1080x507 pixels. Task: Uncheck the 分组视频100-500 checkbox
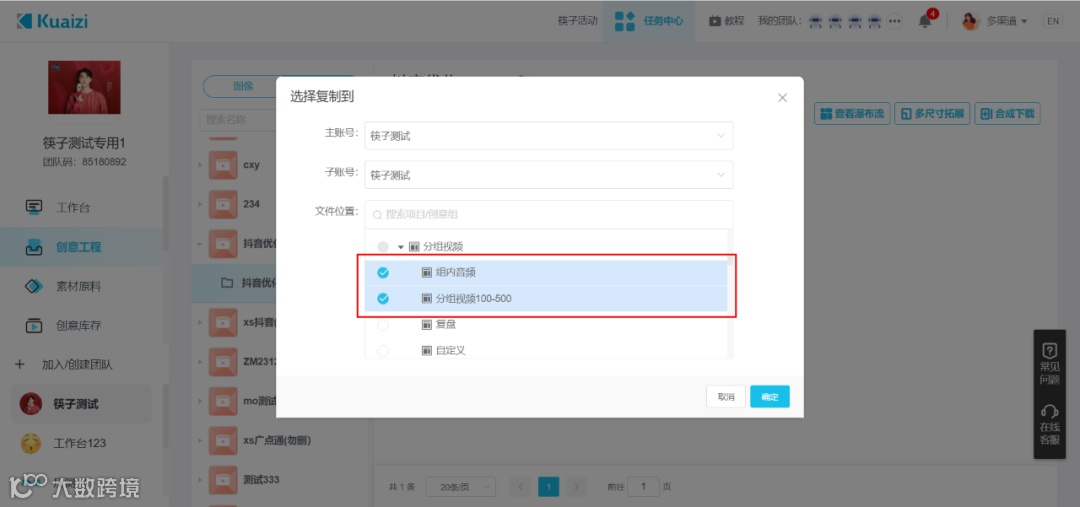coord(383,299)
